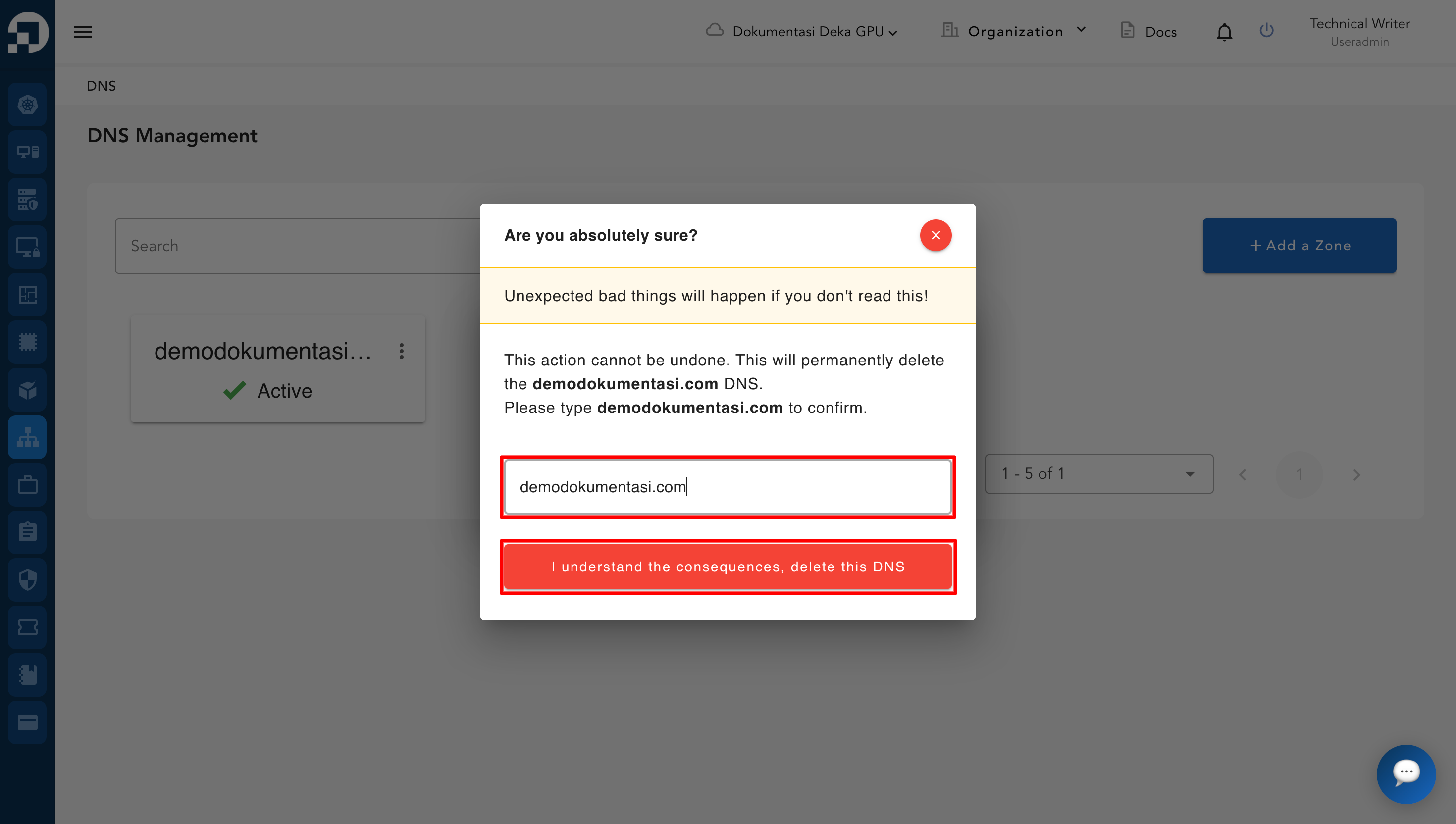Toggle the hamburger sidebar menu

pyautogui.click(x=83, y=32)
